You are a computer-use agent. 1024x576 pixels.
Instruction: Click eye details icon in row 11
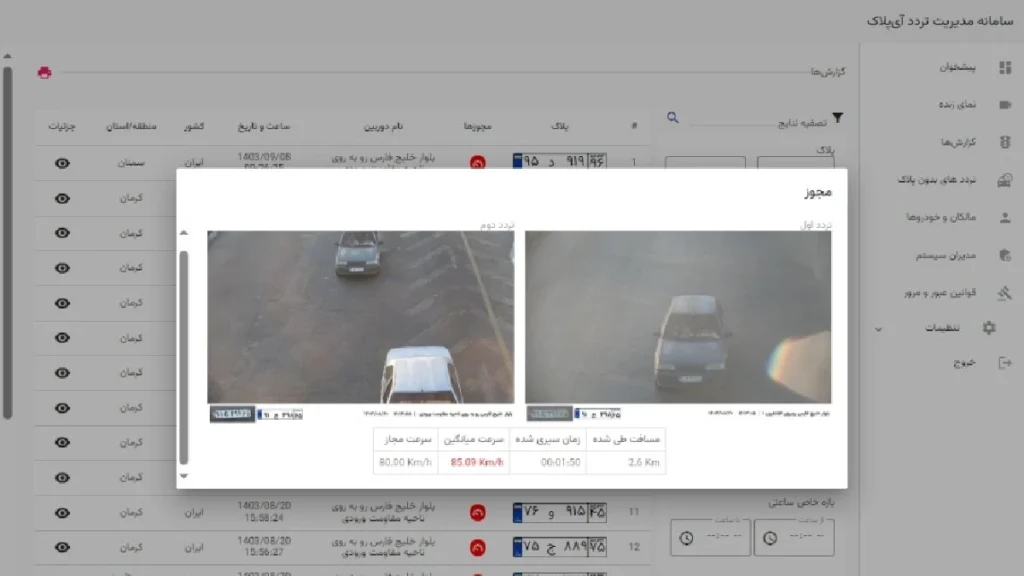click(x=62, y=513)
